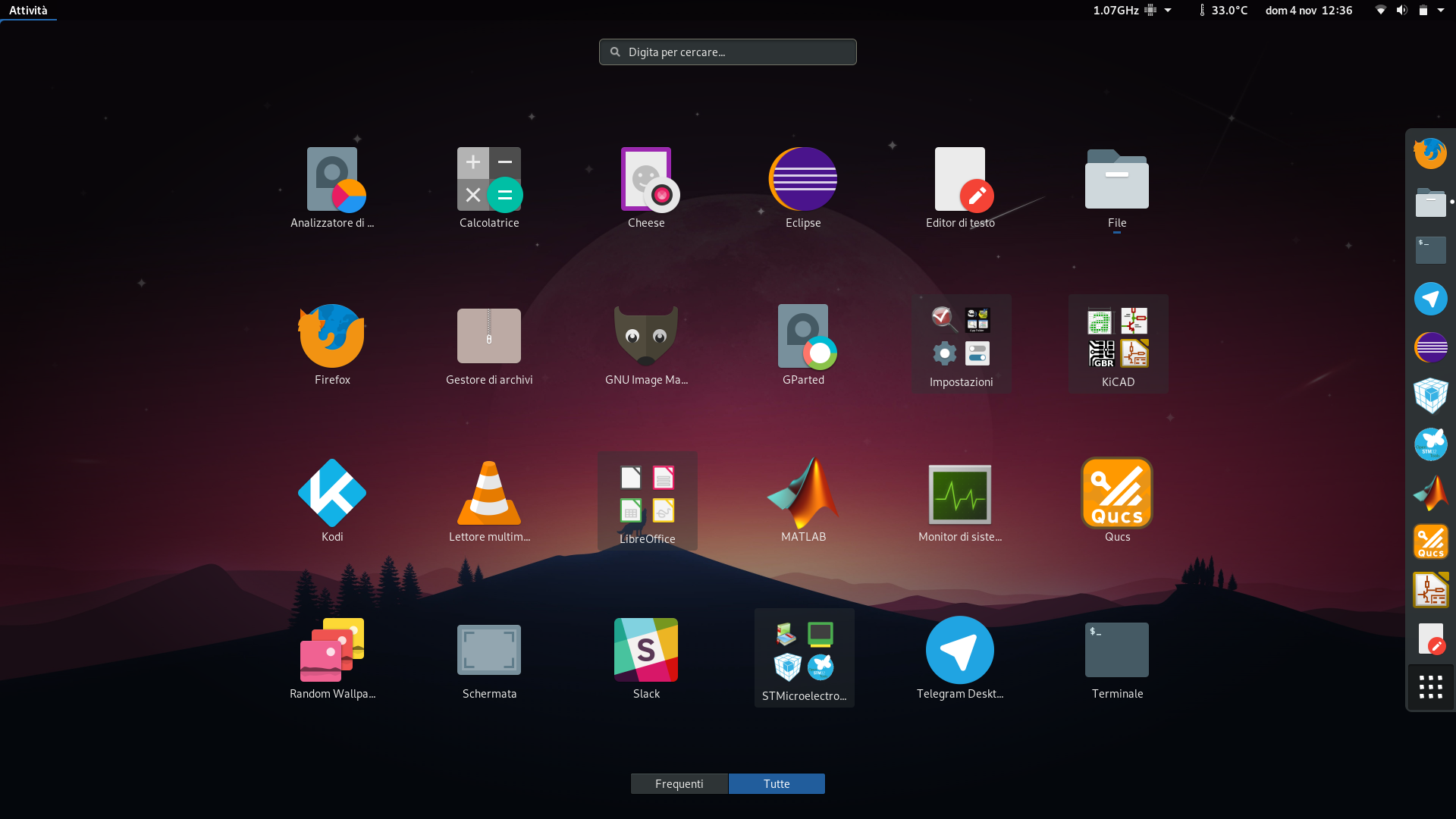The width and height of the screenshot is (1456, 819).
Task: Open the system status menu arrow
Action: pos(1441,10)
